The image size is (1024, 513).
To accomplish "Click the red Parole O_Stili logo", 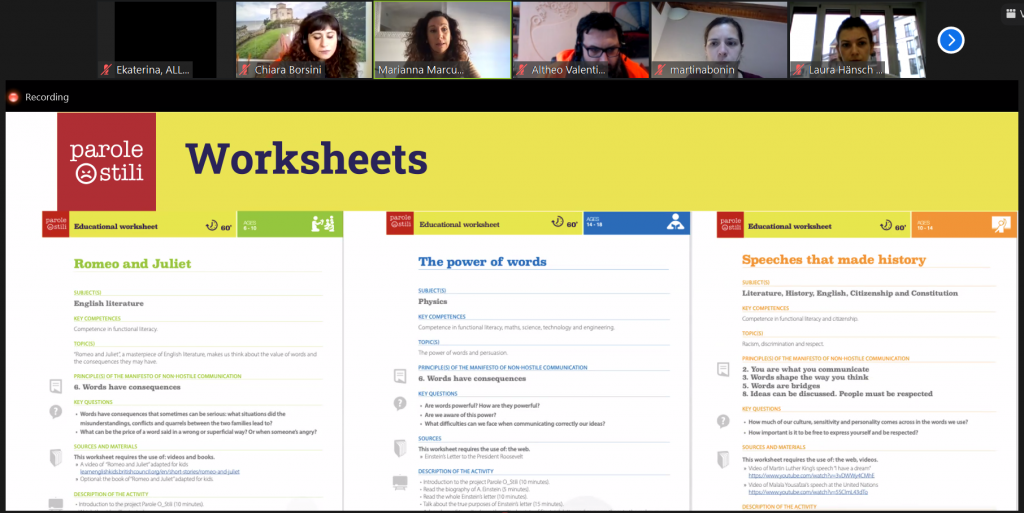I will click(x=106, y=162).
